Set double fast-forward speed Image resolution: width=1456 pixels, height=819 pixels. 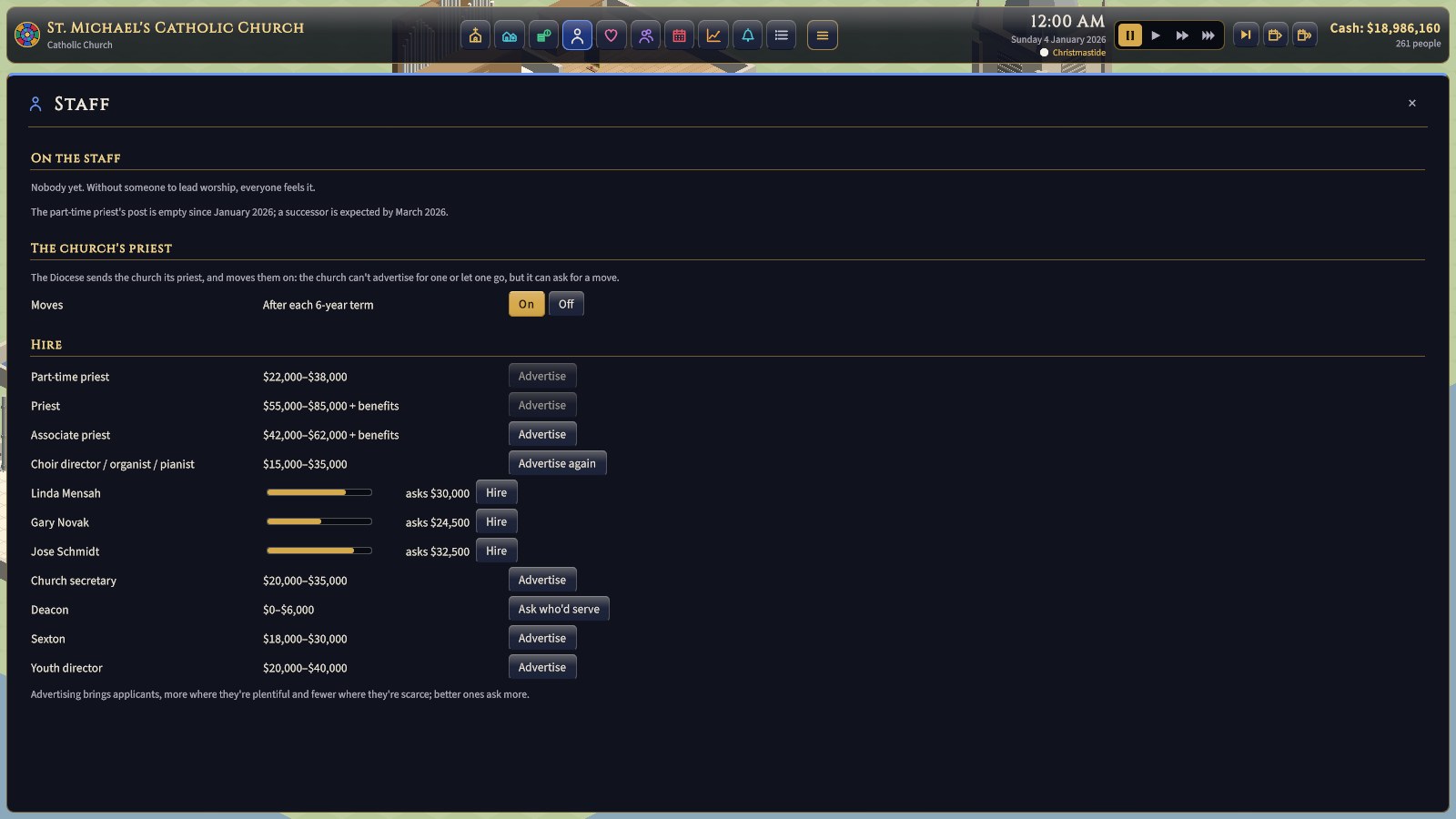(x=1182, y=35)
